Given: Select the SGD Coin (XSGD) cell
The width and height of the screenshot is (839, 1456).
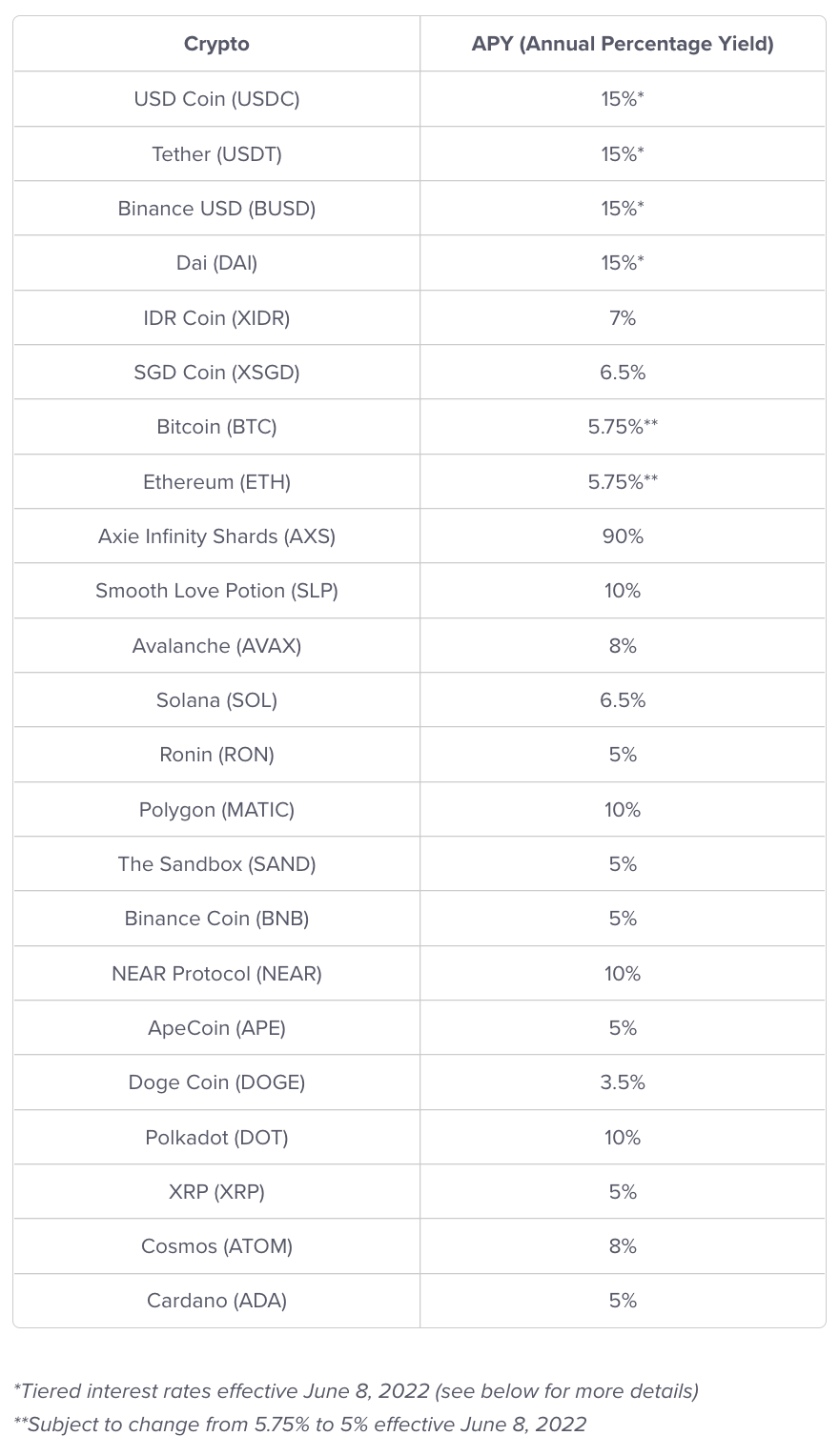Looking at the screenshot, I should (216, 373).
